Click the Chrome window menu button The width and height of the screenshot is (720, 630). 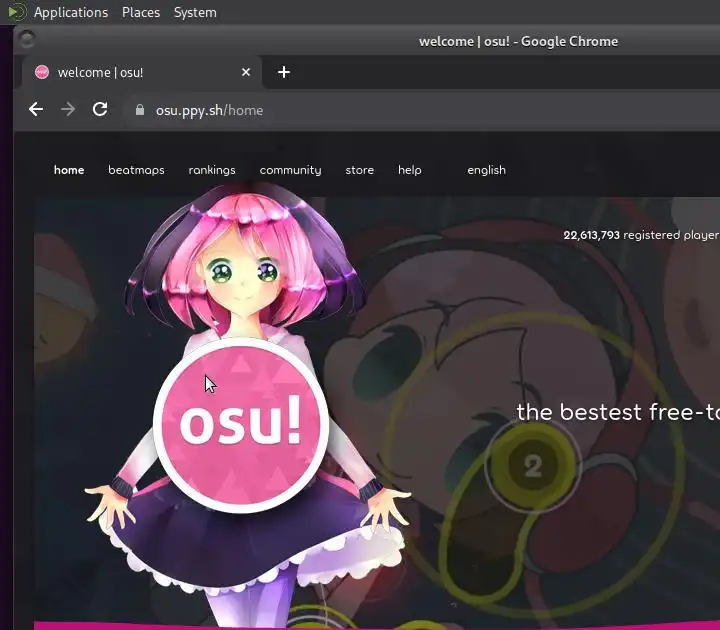pos(27,39)
